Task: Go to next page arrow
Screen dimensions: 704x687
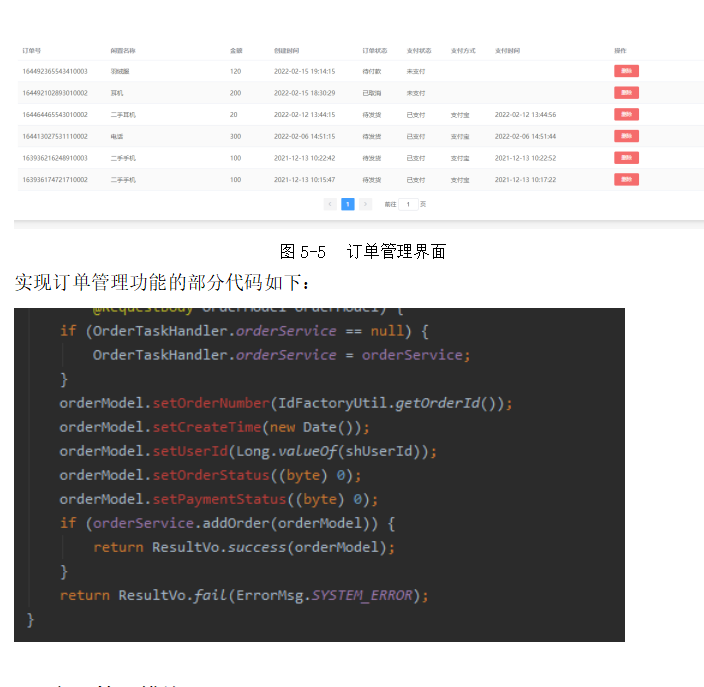Action: tap(365, 204)
